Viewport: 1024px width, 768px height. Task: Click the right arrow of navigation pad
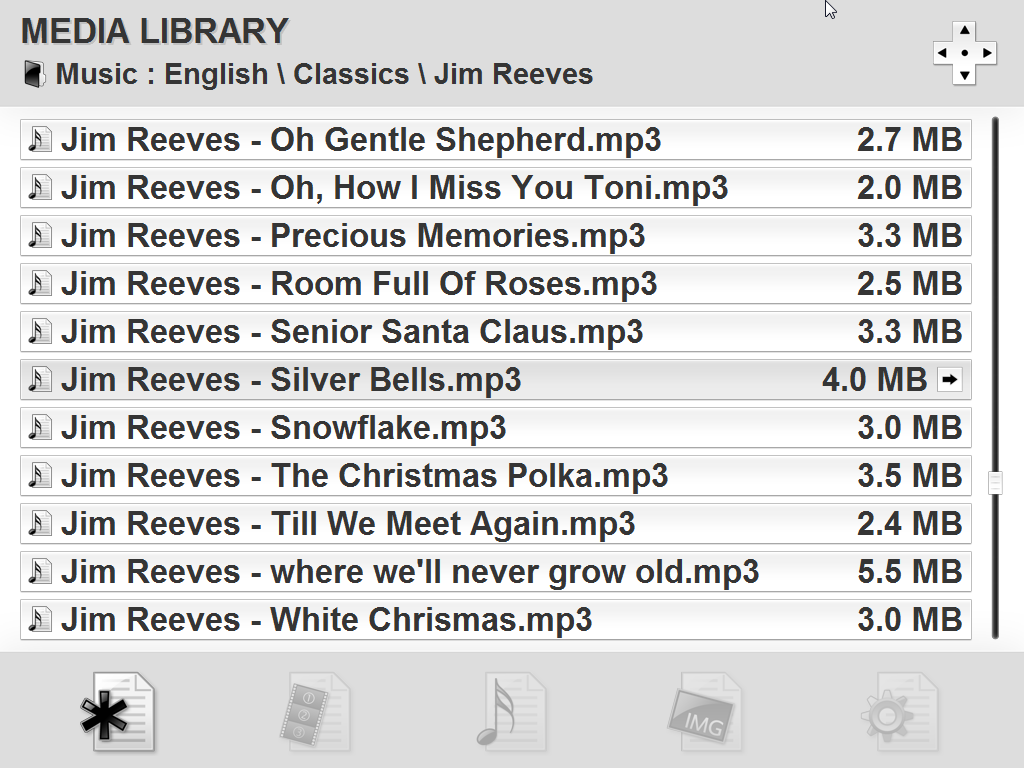point(987,53)
